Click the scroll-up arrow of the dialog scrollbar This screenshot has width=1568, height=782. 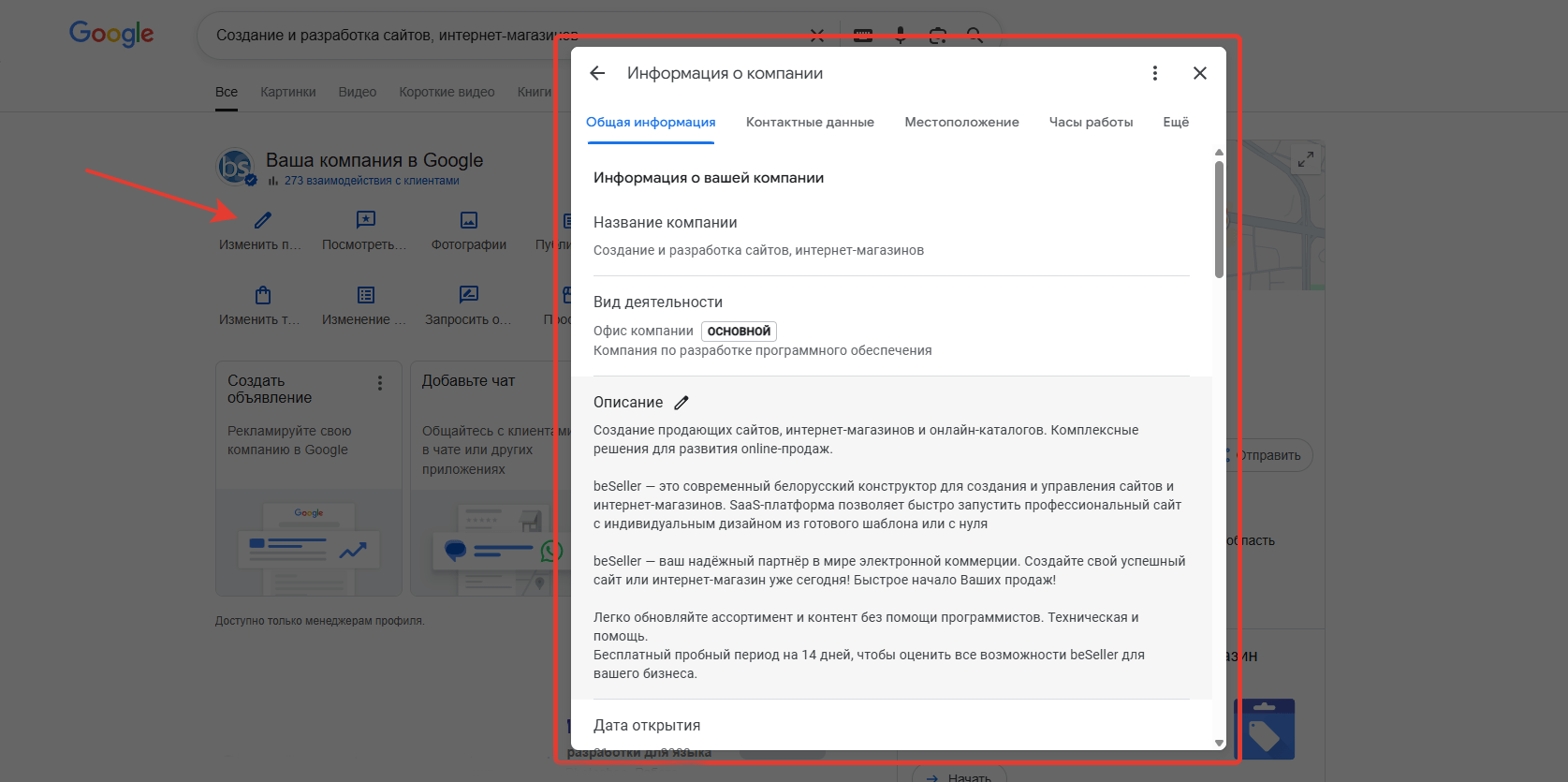1219,152
